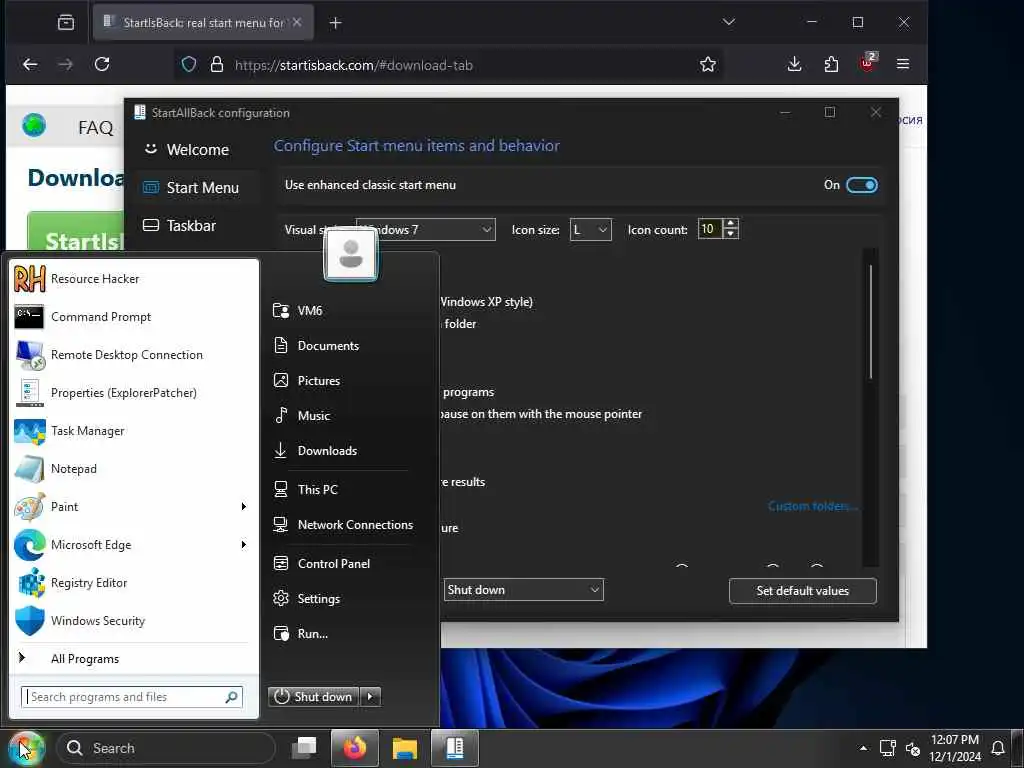Screen dimensions: 1024x768
Task: Open Resource Hacker from start menu
Action: click(x=134, y=279)
